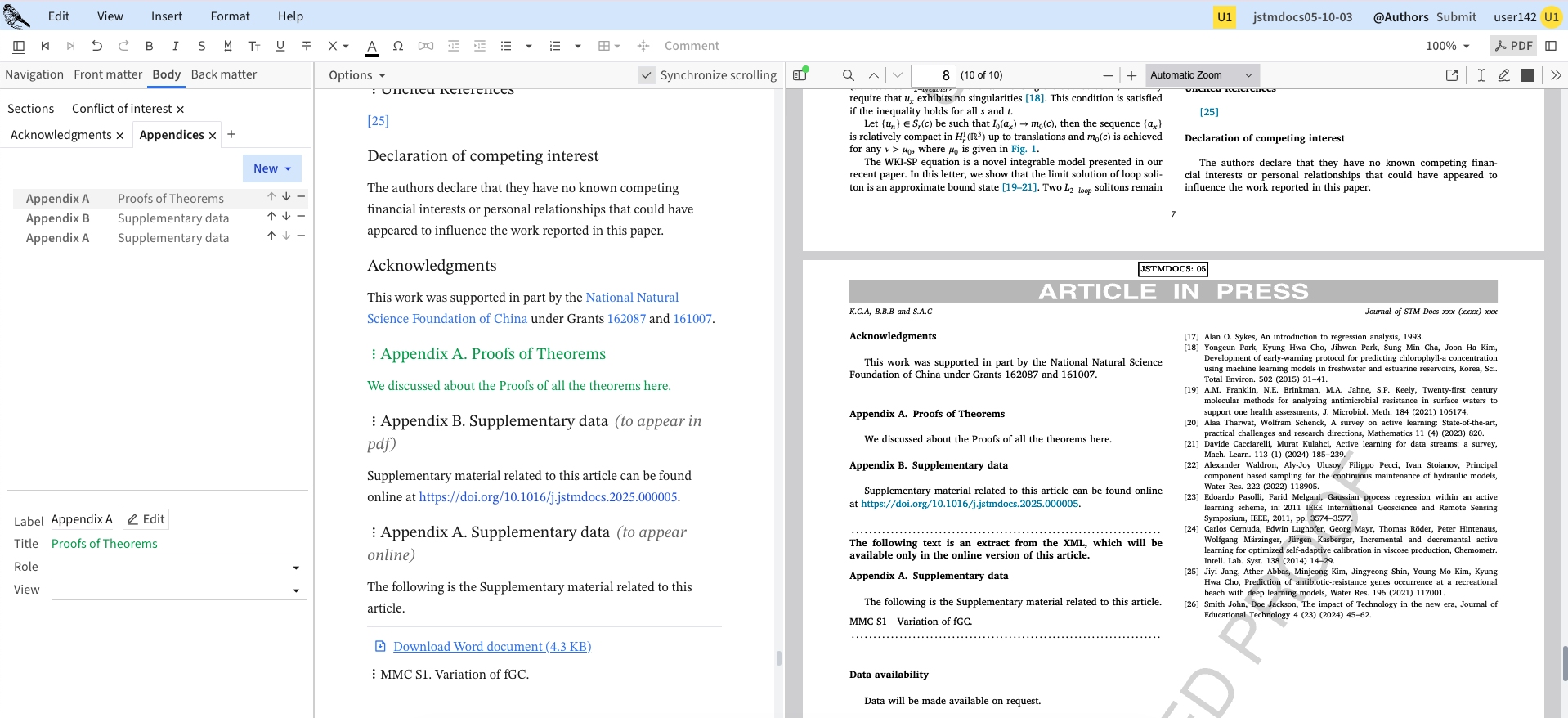Screen dimensions: 1568x718
Task: Toggle the PDF preview button
Action: coord(1513,46)
